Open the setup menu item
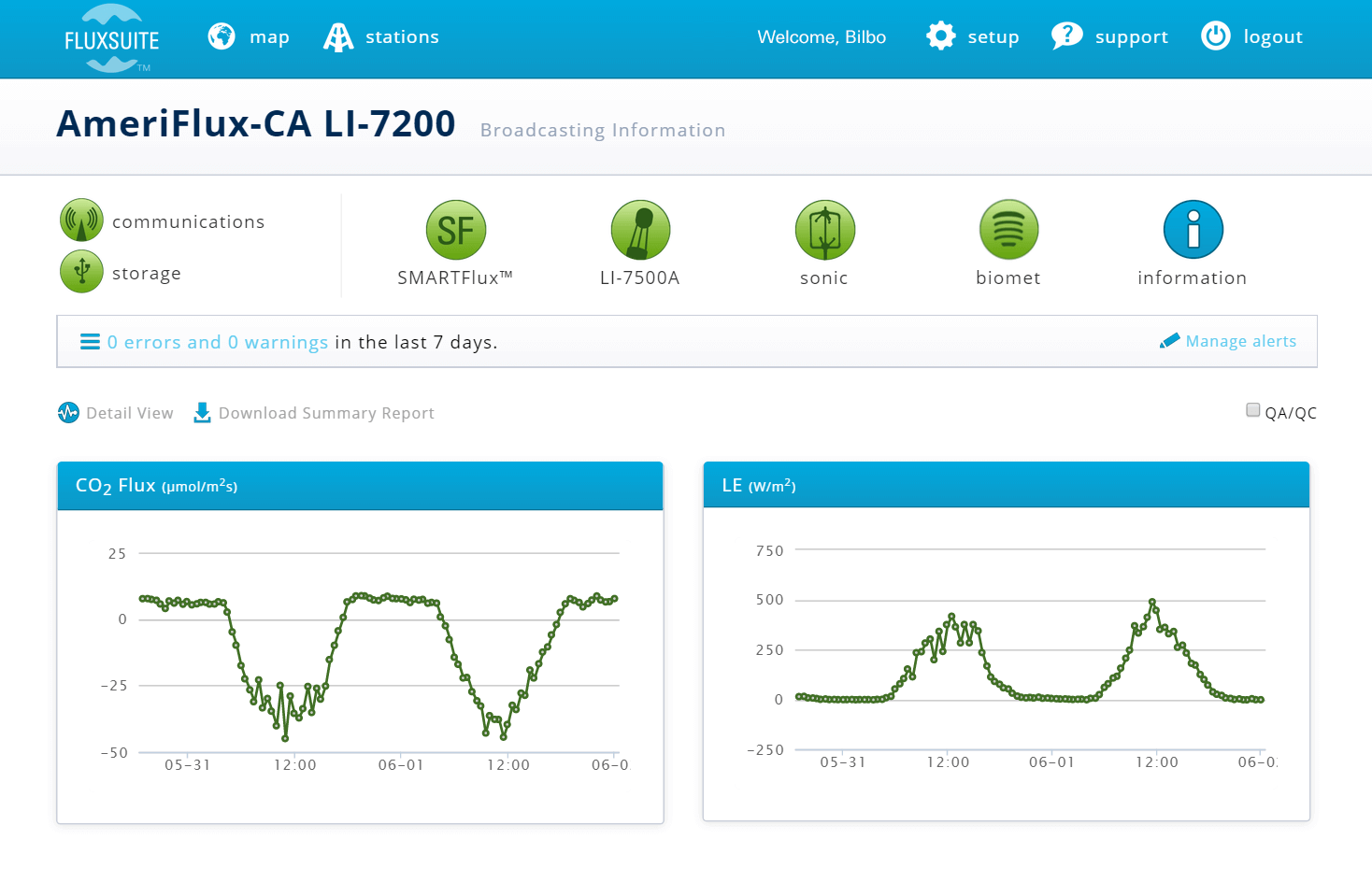The height and width of the screenshot is (882, 1372). pos(993,37)
